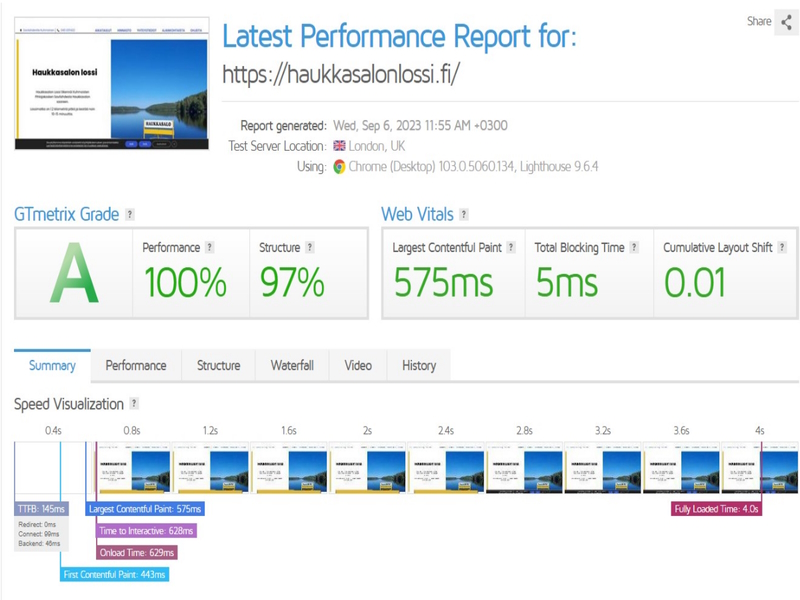Click the Performance score help icon
The height and width of the screenshot is (600, 800).
tap(210, 247)
